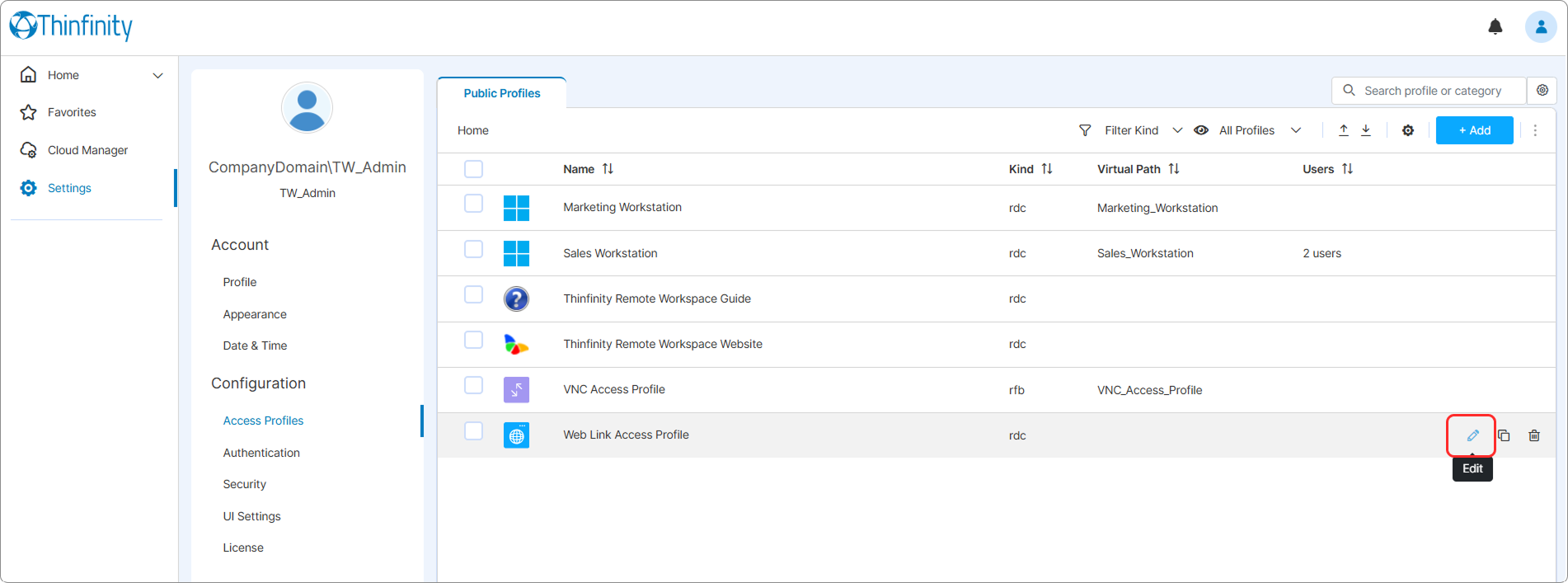Click the download arrow icon

(1365, 130)
